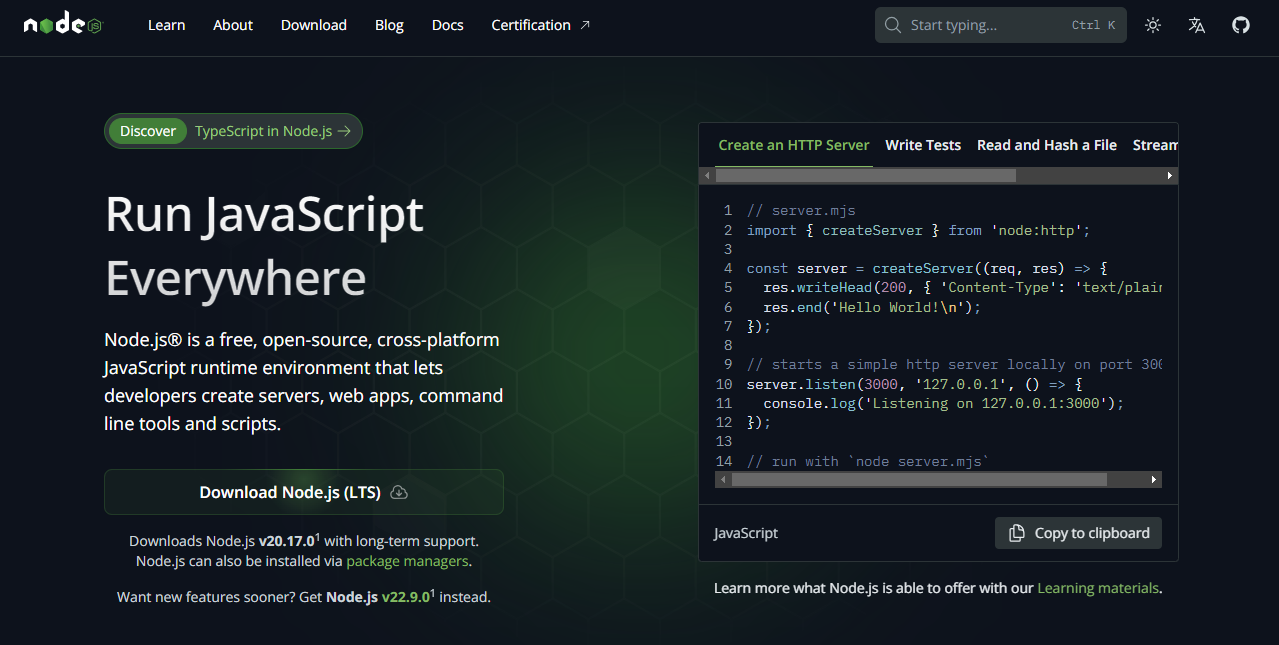Image resolution: width=1279 pixels, height=645 pixels.
Task: Open TypeScript in Node.js link
Action: click(273, 131)
